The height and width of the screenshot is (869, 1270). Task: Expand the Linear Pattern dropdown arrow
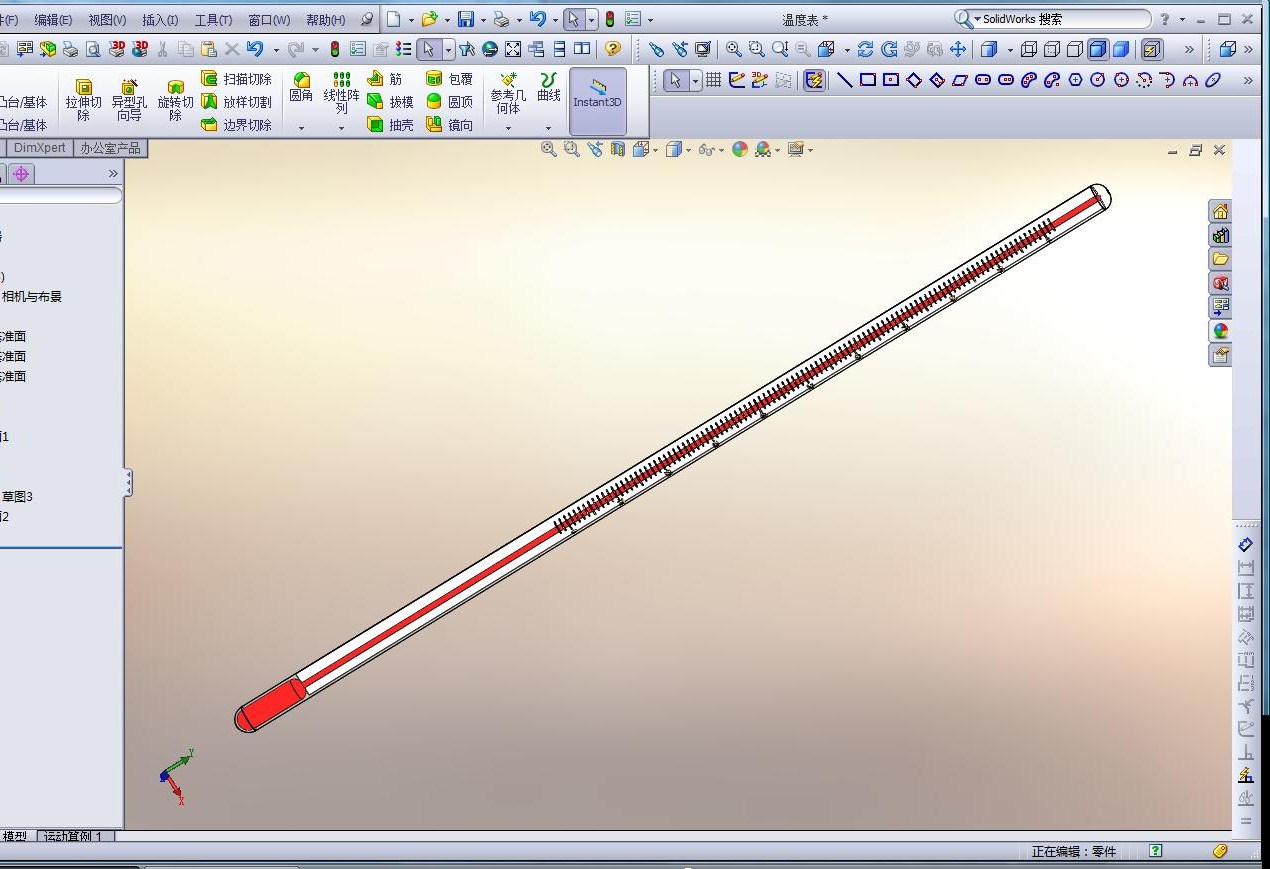click(x=341, y=128)
